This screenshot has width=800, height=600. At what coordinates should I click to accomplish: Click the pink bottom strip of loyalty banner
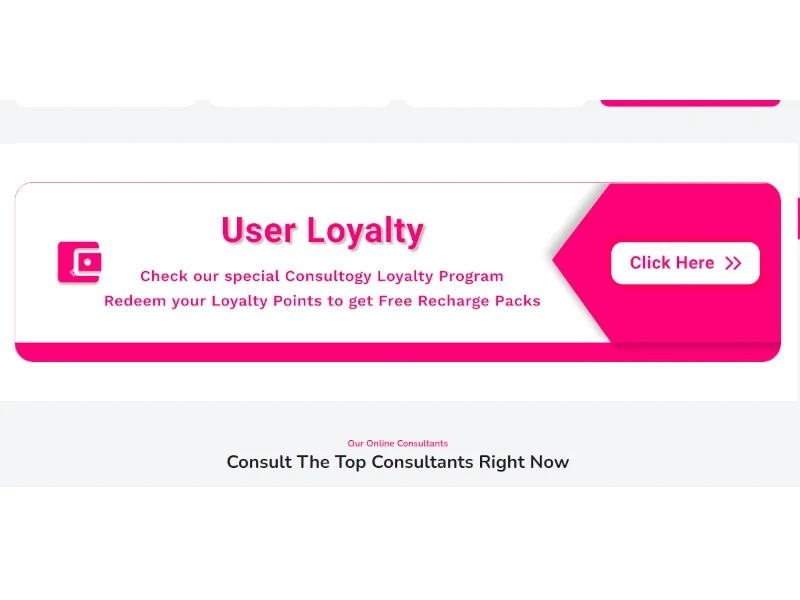point(397,352)
